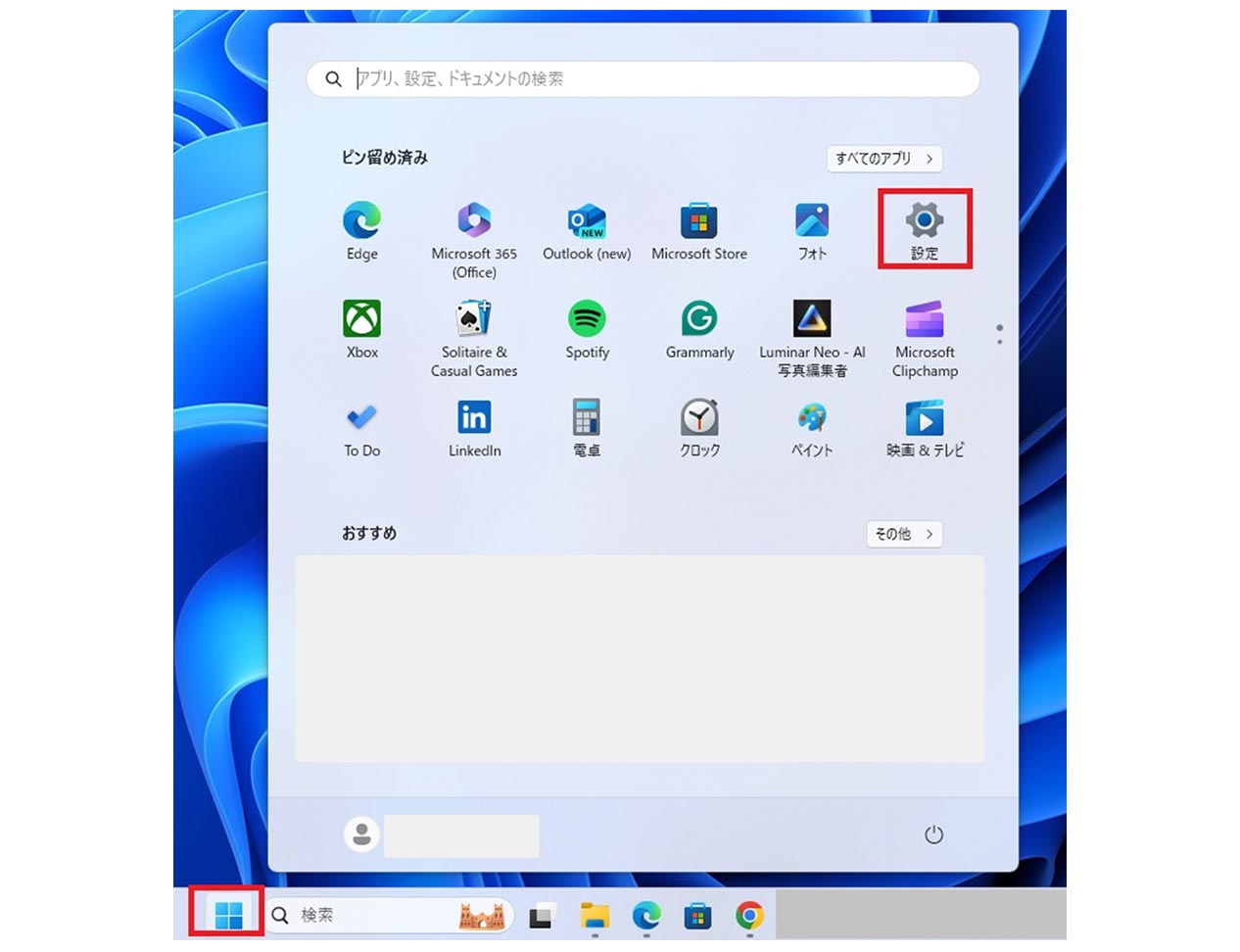Show すべてのアプリ list
This screenshot has width=1240, height=952.
(884, 159)
